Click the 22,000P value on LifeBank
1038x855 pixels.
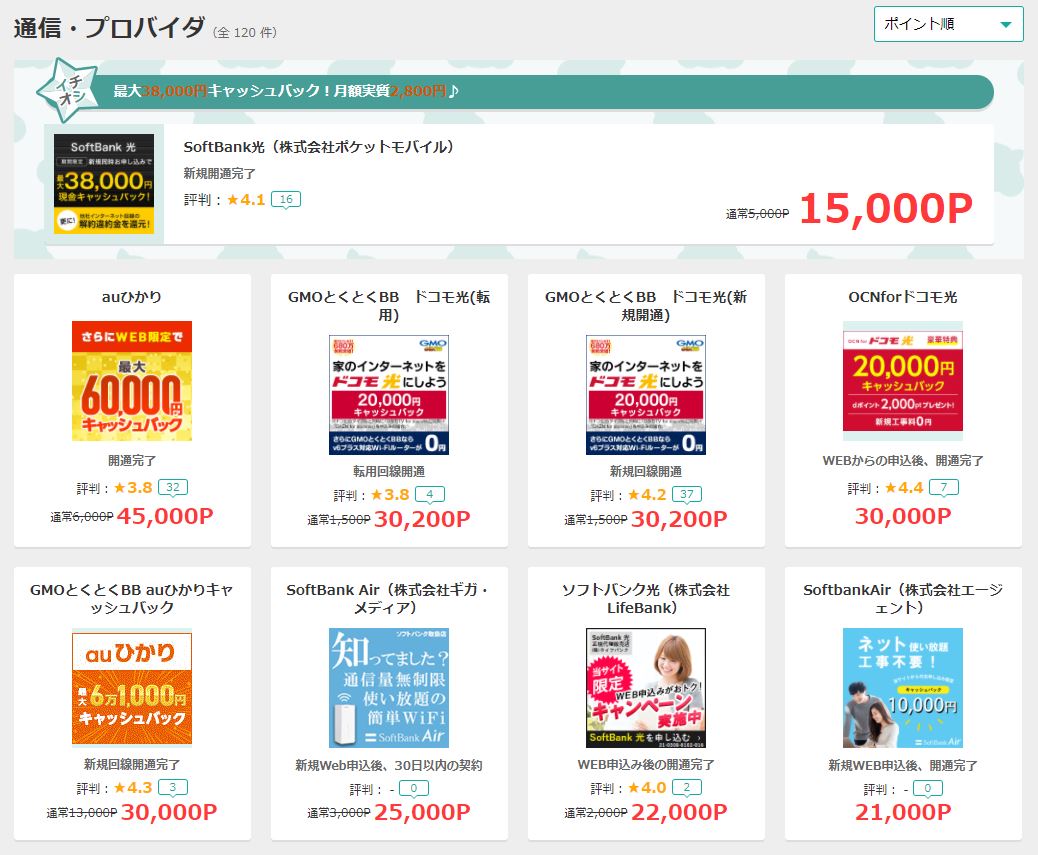[x=679, y=812]
